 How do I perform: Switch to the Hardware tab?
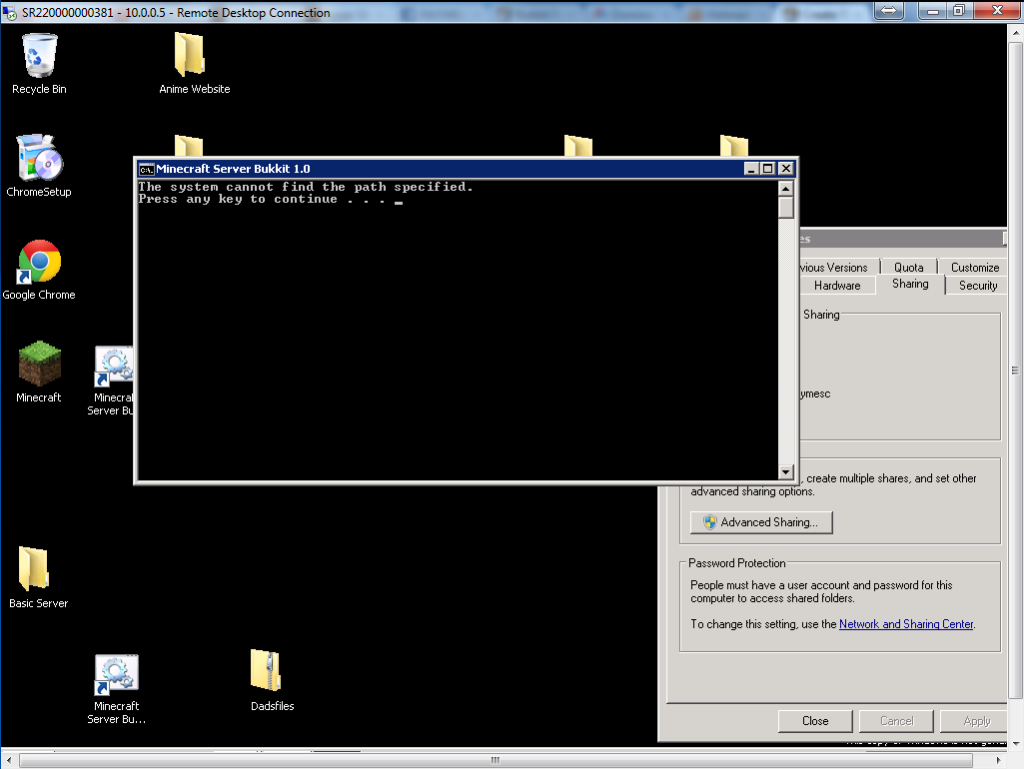pyautogui.click(x=836, y=285)
